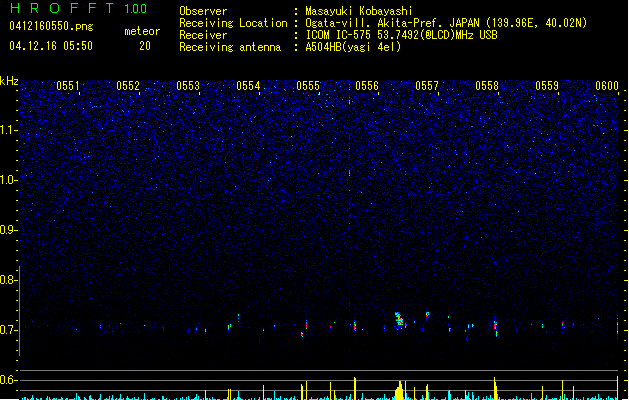Click the 0.6 kHz axis label
The width and height of the screenshot is (629, 400).
pyautogui.click(x=8, y=380)
